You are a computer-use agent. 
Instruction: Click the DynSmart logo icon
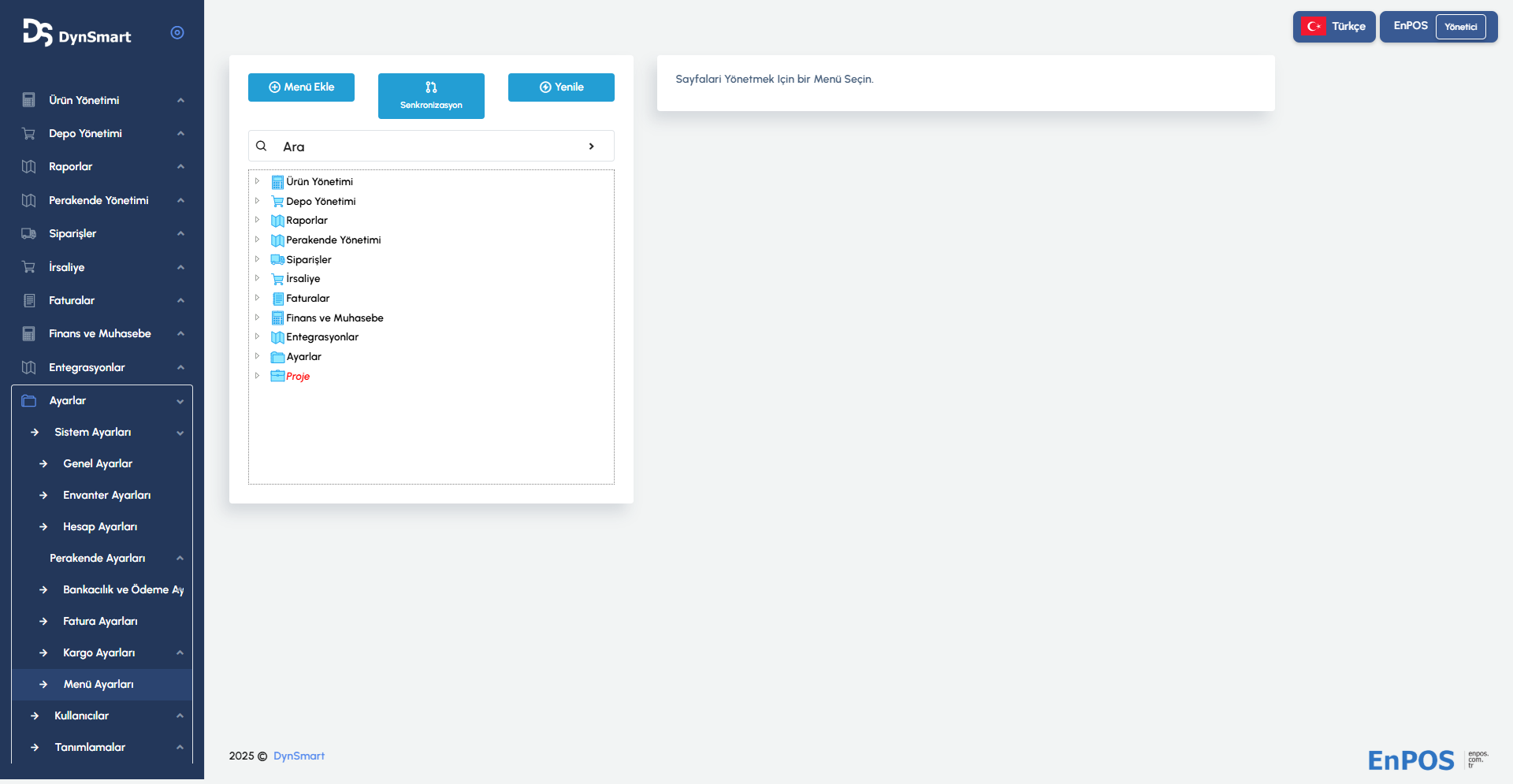pyautogui.click(x=38, y=32)
